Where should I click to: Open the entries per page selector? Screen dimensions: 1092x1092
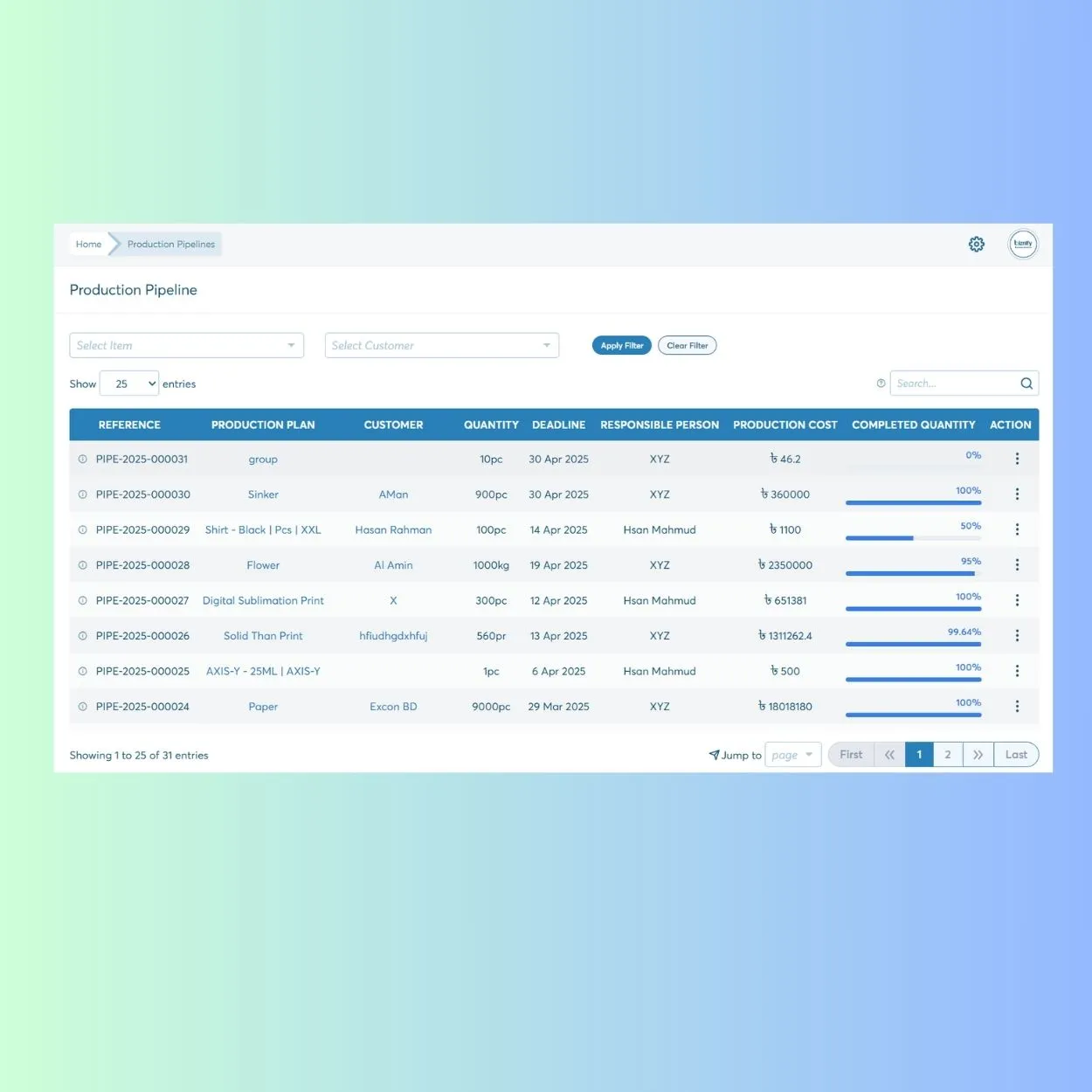pos(128,384)
